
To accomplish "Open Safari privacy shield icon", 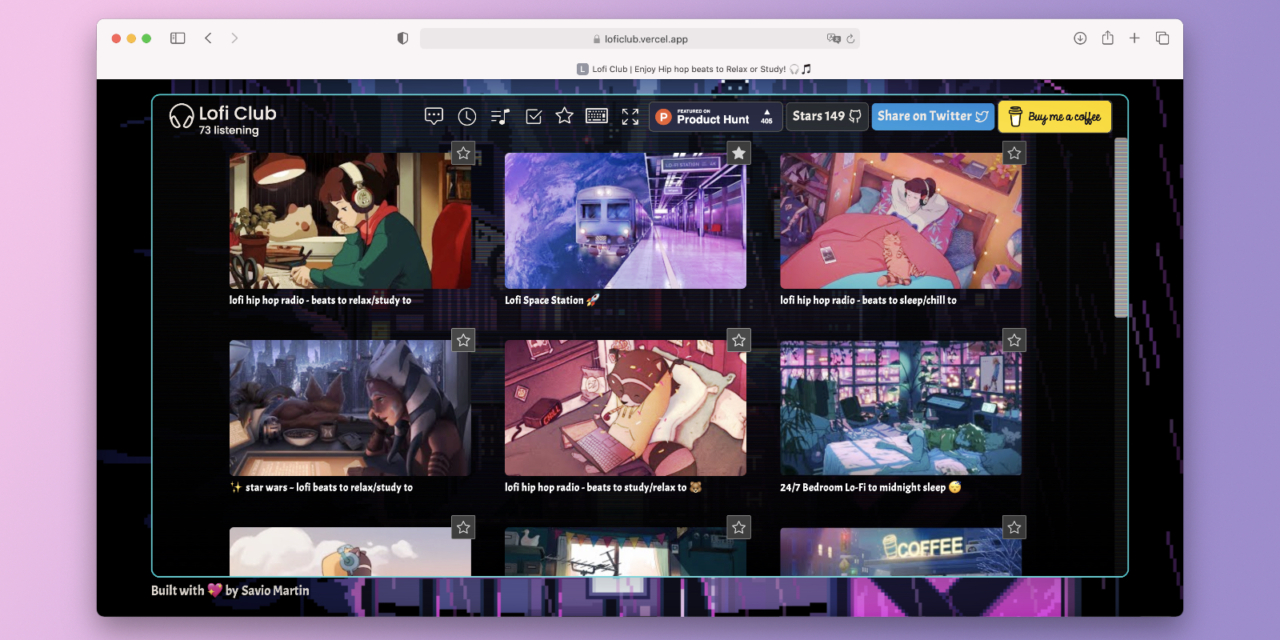I will (x=403, y=38).
